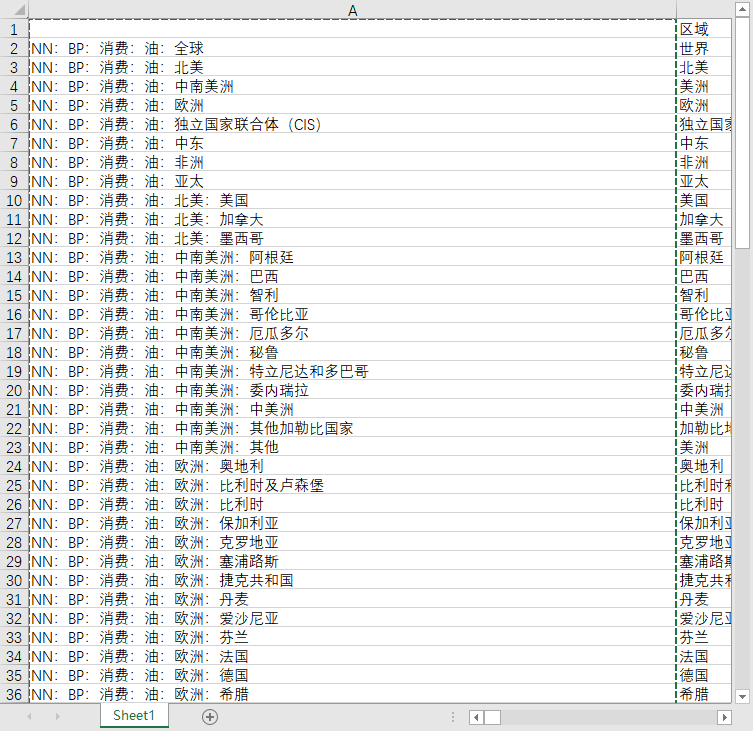Select cell ending in 全球
The width and height of the screenshot is (753, 731).
[352, 49]
